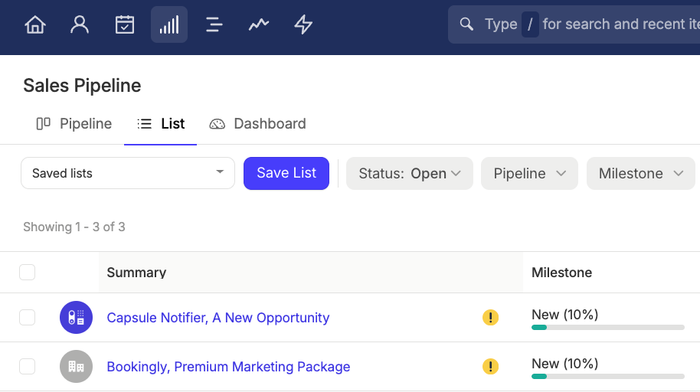Expand the Milestone filter dropdown
The width and height of the screenshot is (700, 392).
tap(641, 173)
